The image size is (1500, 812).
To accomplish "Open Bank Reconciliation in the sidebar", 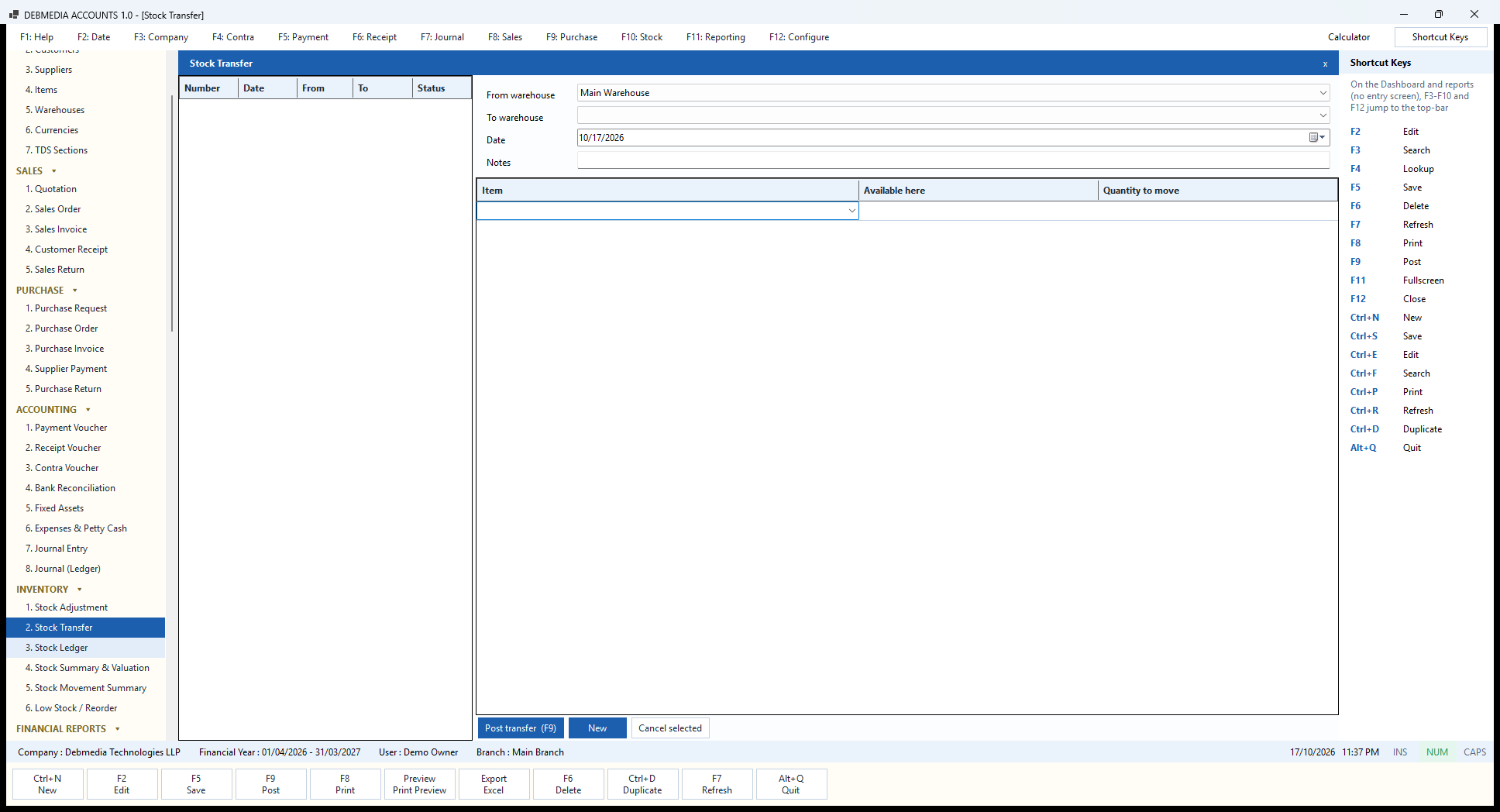I will tap(85, 488).
